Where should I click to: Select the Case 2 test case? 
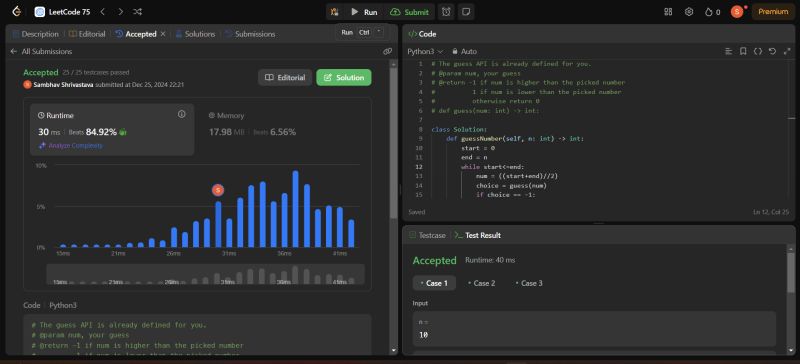(x=481, y=283)
